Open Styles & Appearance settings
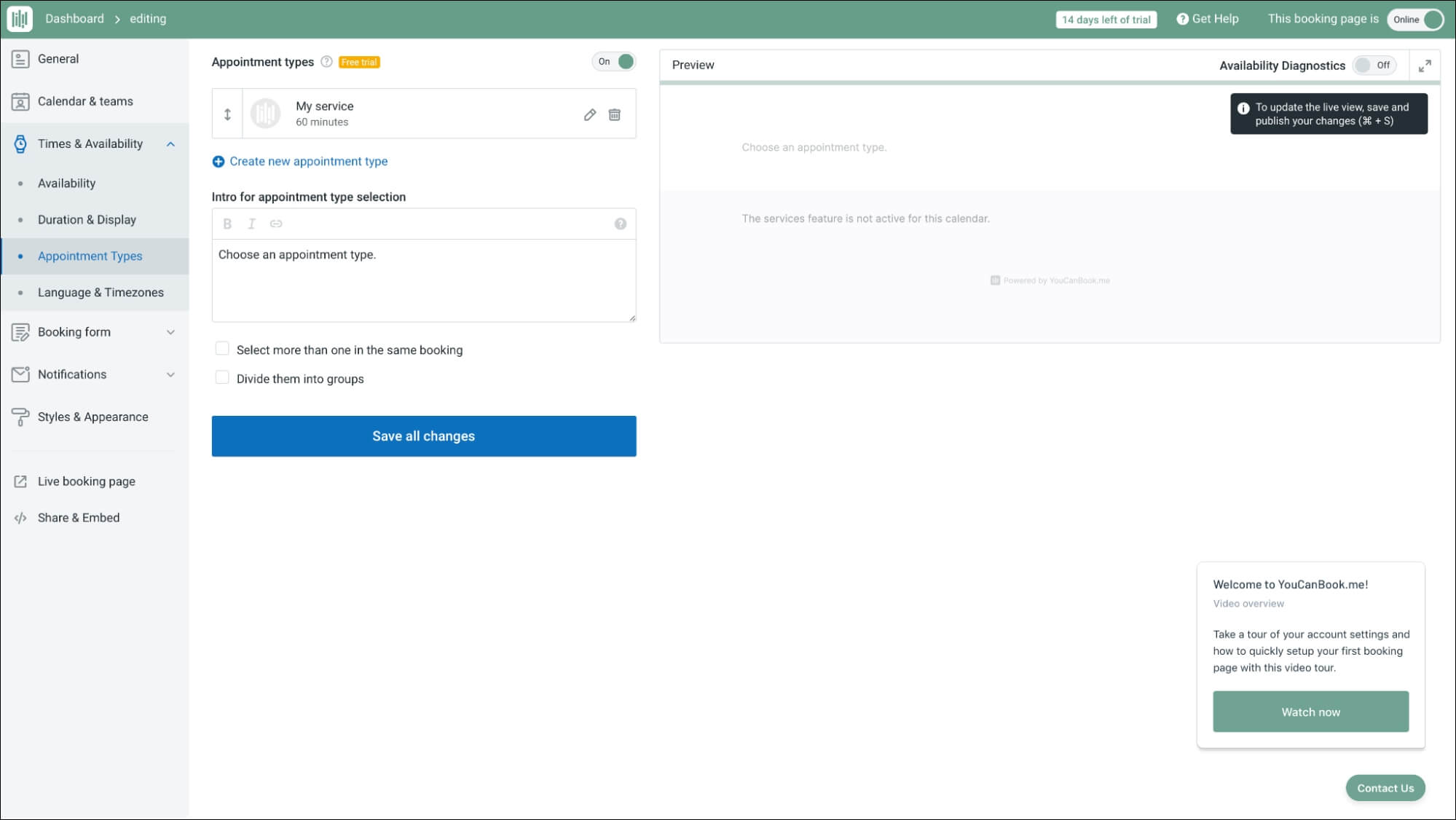The width and height of the screenshot is (1456, 820). pyautogui.click(x=93, y=417)
